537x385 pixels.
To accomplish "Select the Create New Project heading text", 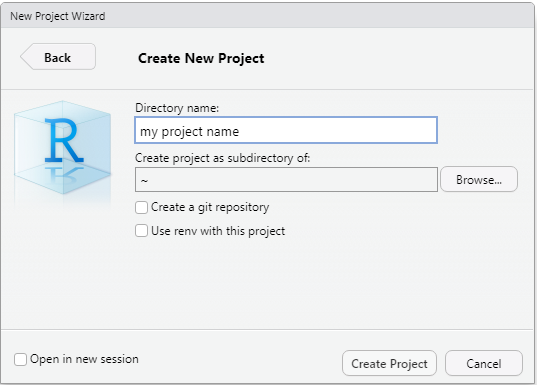I will point(201,59).
